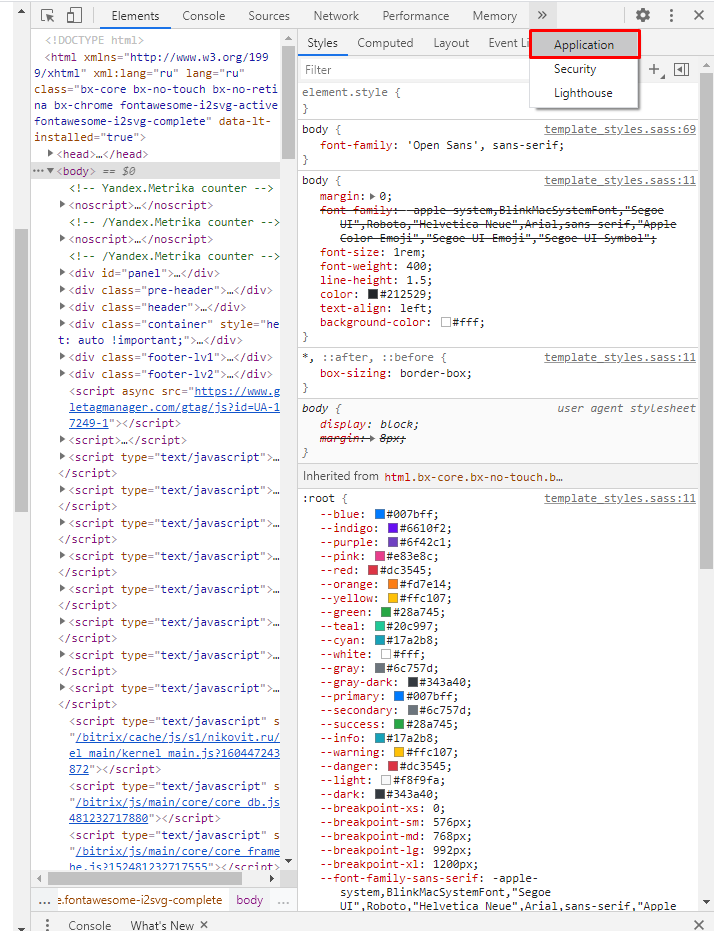The image size is (714, 931).
Task: Close the What's New drawer tab
Action: click(x=204, y=924)
